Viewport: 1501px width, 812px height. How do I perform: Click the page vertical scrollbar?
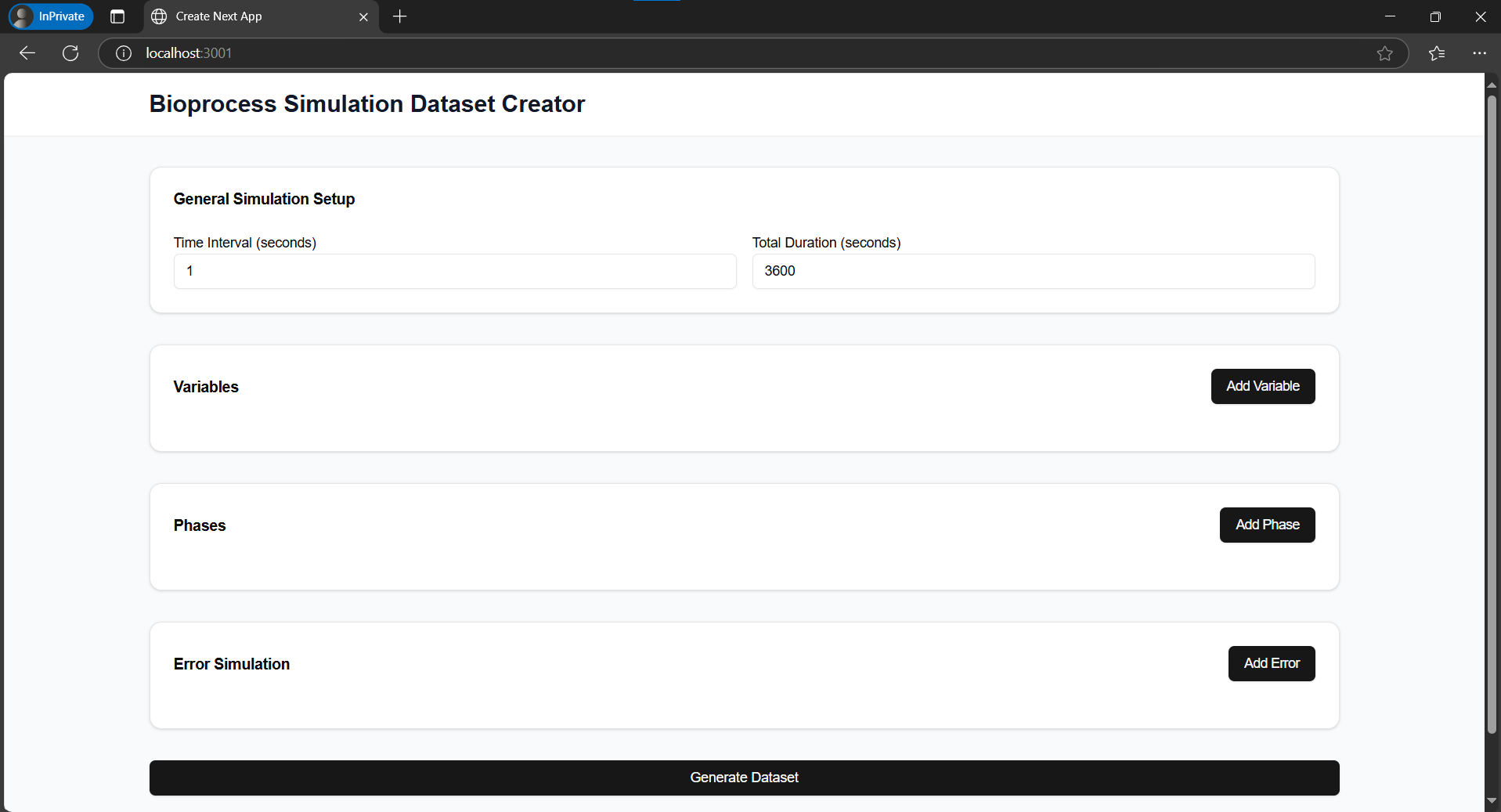click(1492, 414)
